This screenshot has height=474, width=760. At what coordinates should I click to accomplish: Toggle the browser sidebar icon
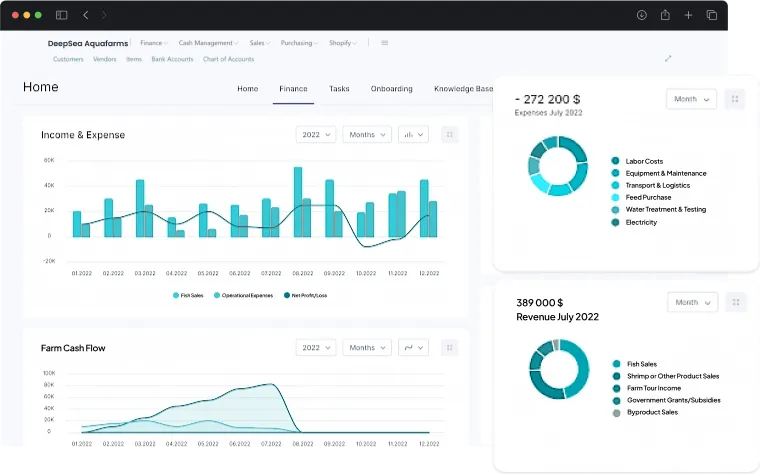[62, 15]
